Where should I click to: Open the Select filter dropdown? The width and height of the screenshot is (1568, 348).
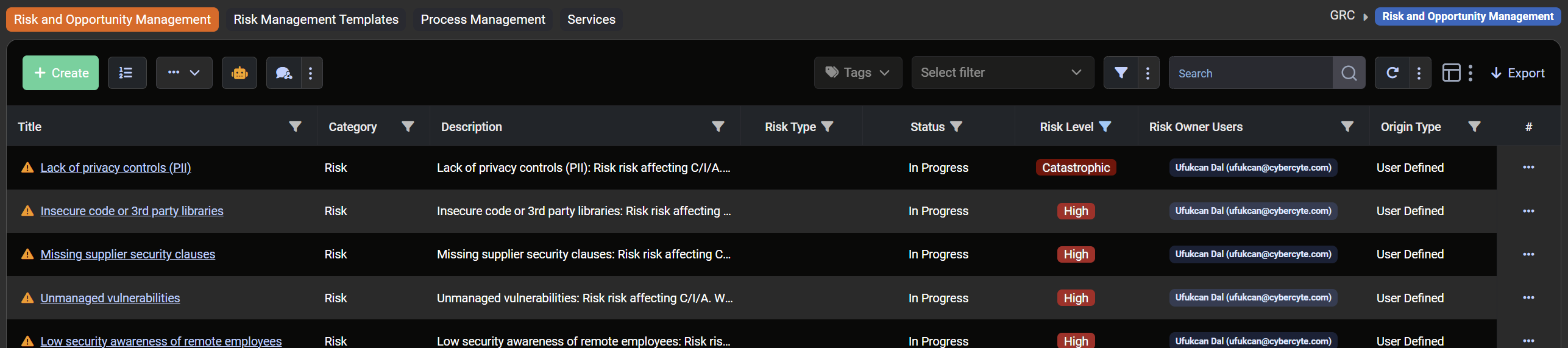pyautogui.click(x=1002, y=73)
